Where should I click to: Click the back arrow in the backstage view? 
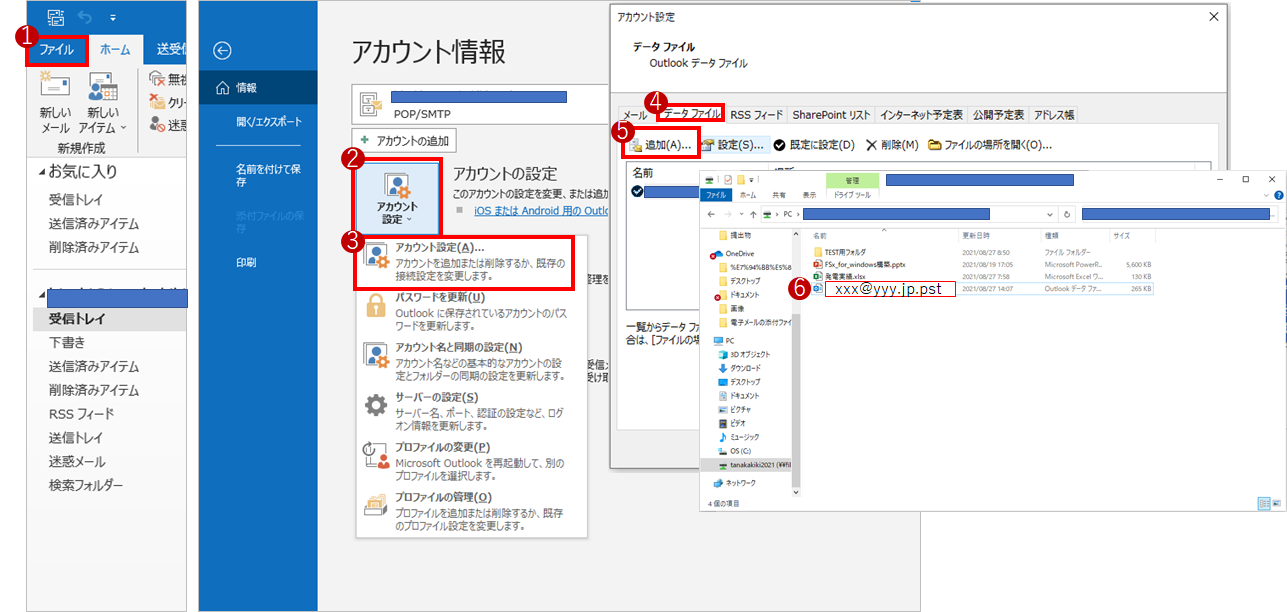(x=223, y=50)
